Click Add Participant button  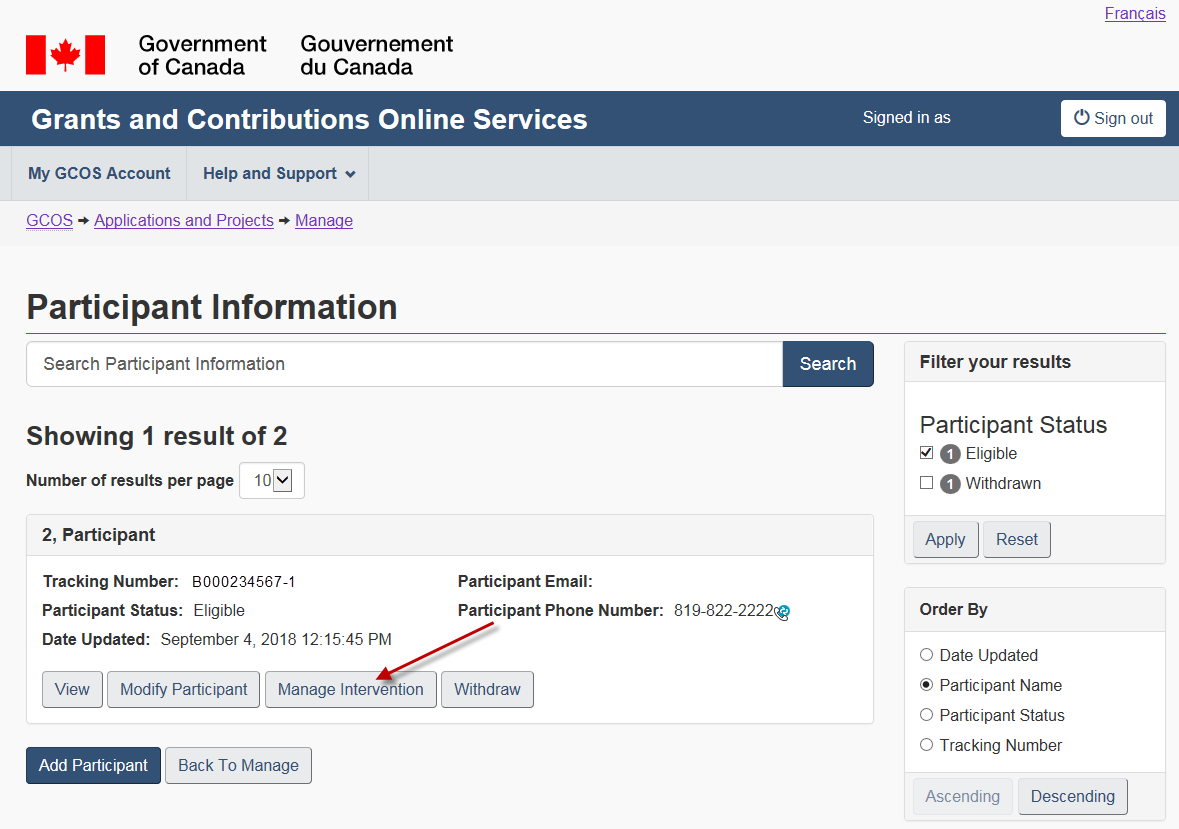(x=93, y=766)
